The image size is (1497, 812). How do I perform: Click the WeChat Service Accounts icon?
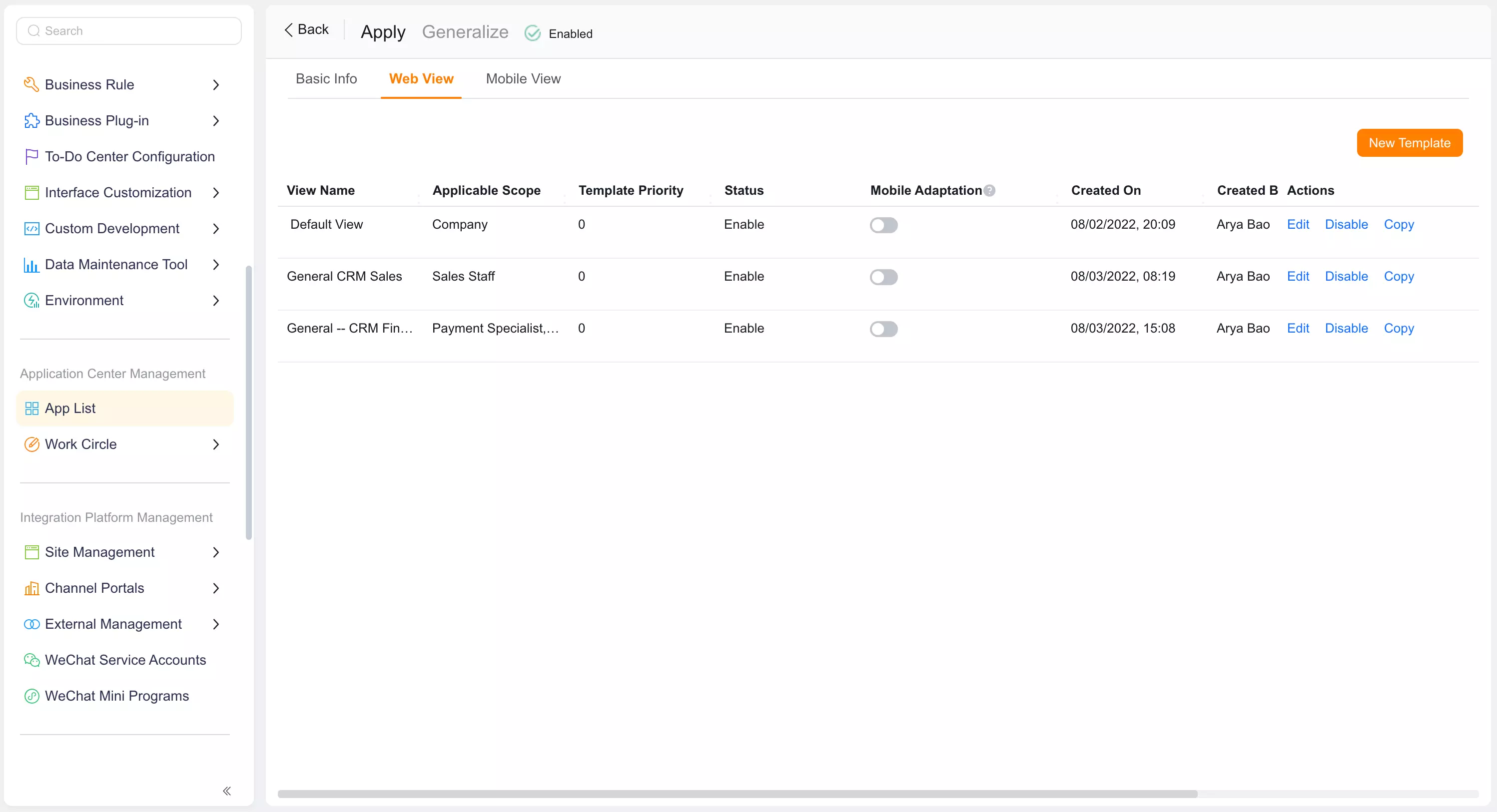[x=31, y=660]
